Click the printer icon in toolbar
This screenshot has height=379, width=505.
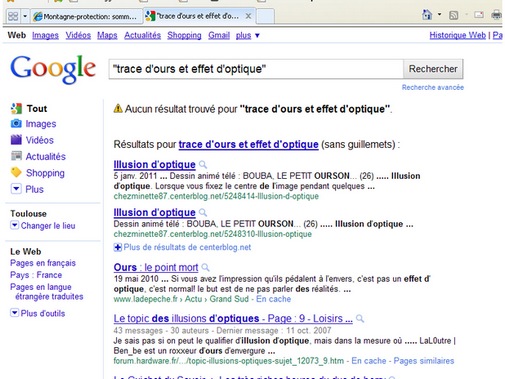pos(497,15)
